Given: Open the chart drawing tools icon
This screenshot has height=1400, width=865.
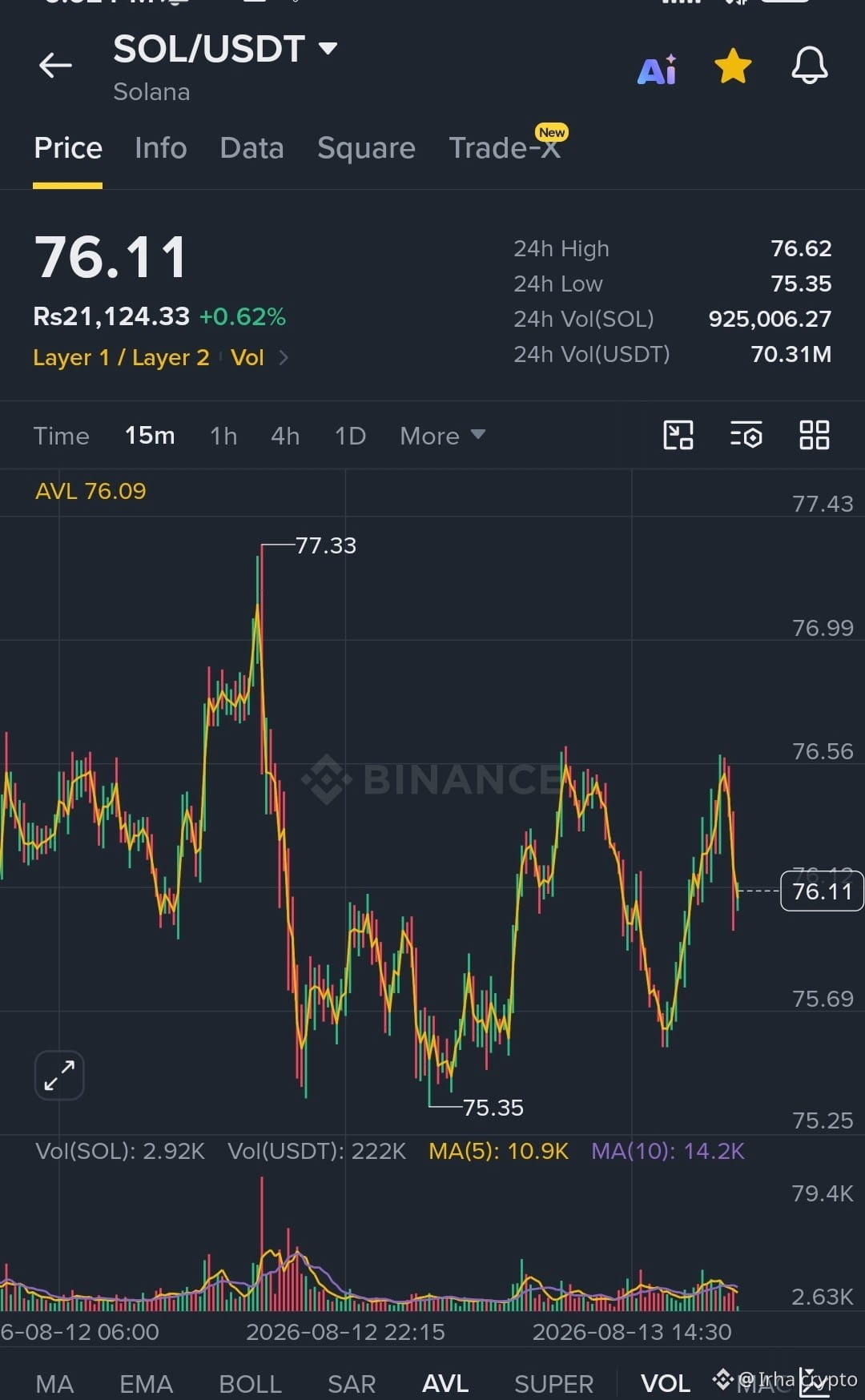Looking at the screenshot, I should point(678,435).
